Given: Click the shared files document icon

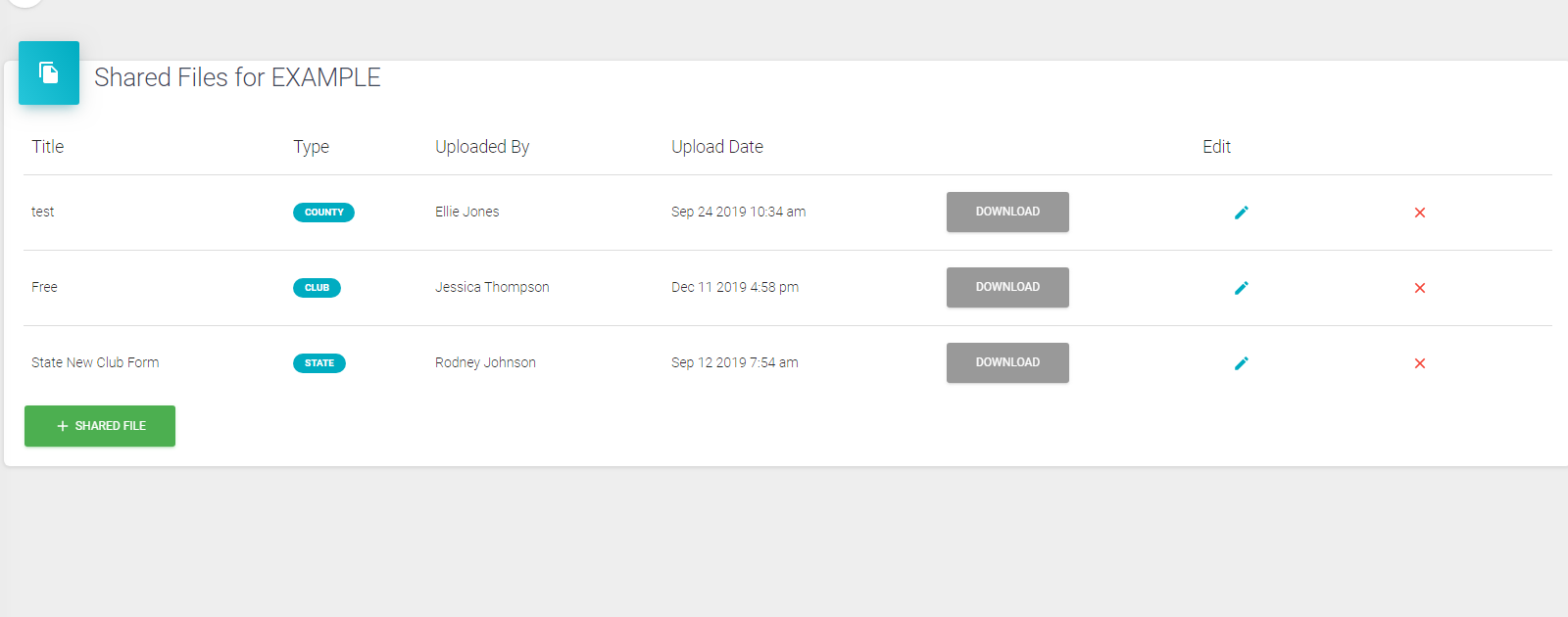Looking at the screenshot, I should click(x=49, y=72).
